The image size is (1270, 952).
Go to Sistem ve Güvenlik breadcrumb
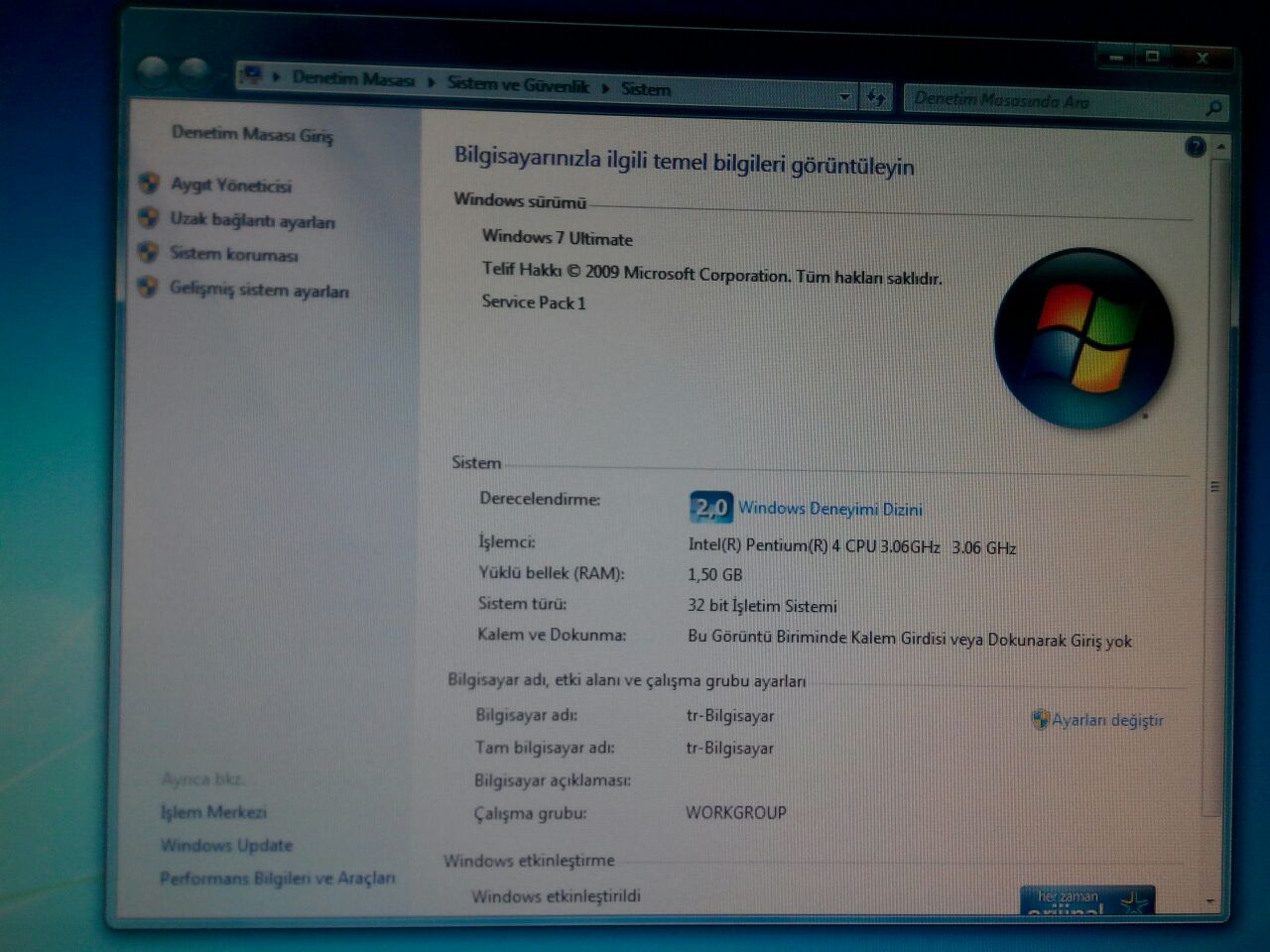[x=518, y=85]
